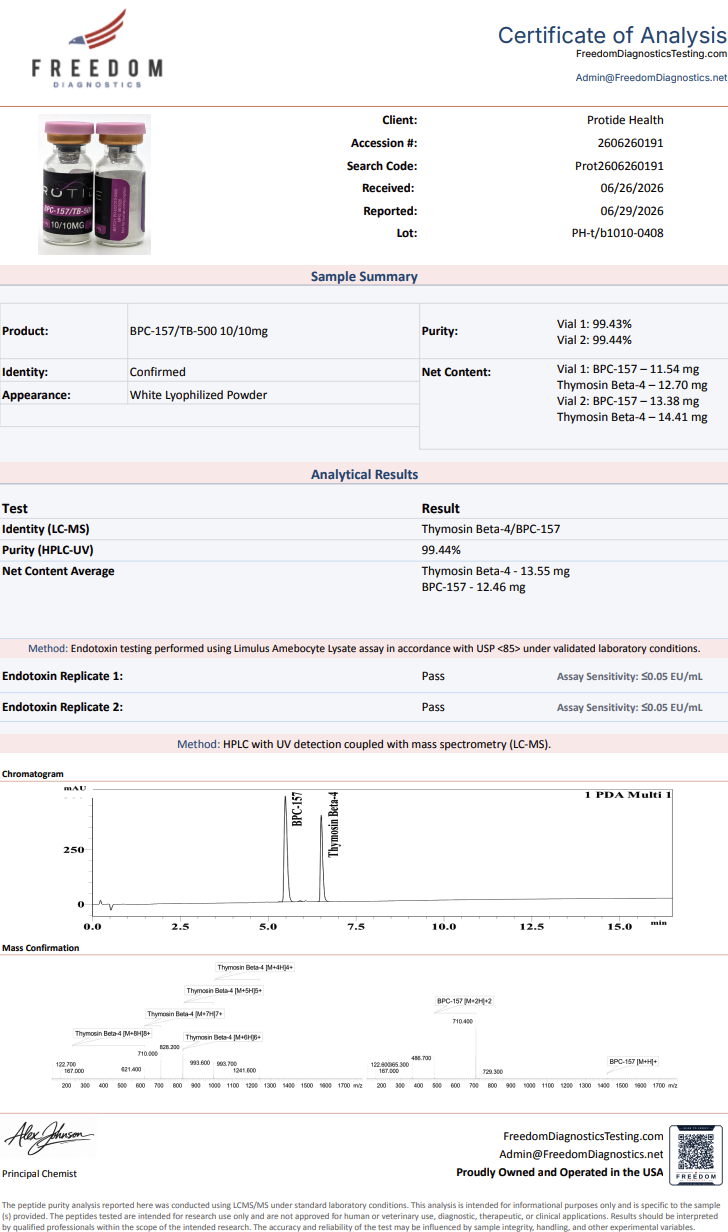Image resolution: width=728 pixels, height=1232 pixels.
Task: Click the Freedom Diagnostics logo
Action: pyautogui.click(x=97, y=50)
